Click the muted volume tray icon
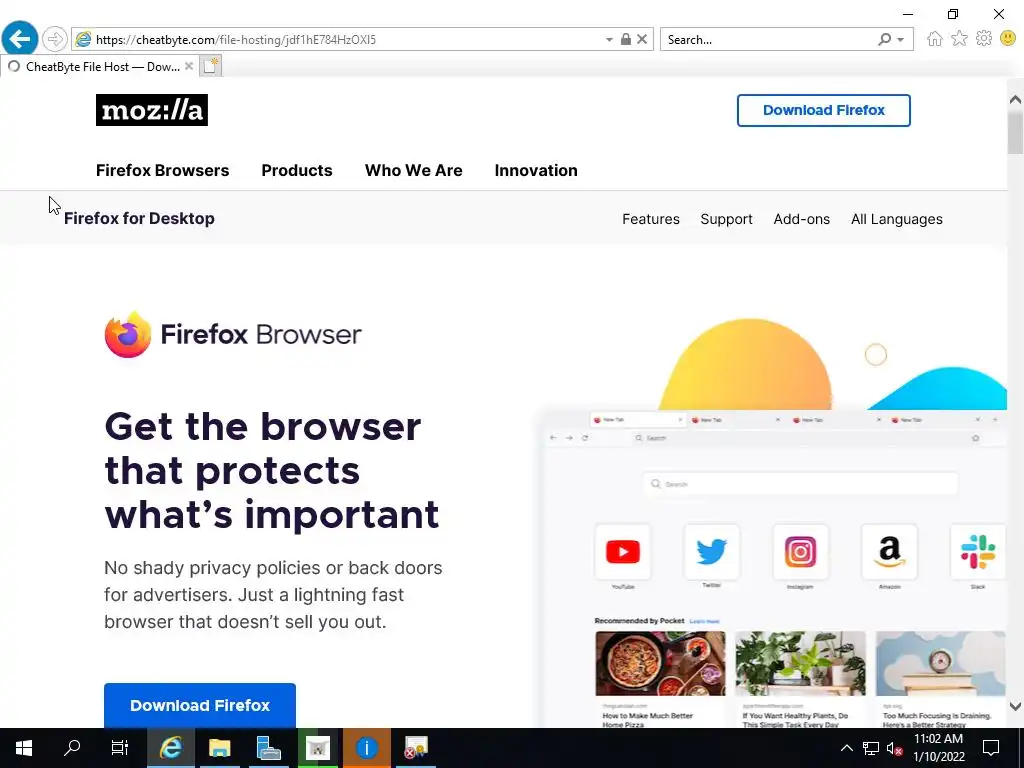The height and width of the screenshot is (768, 1024). (x=895, y=748)
